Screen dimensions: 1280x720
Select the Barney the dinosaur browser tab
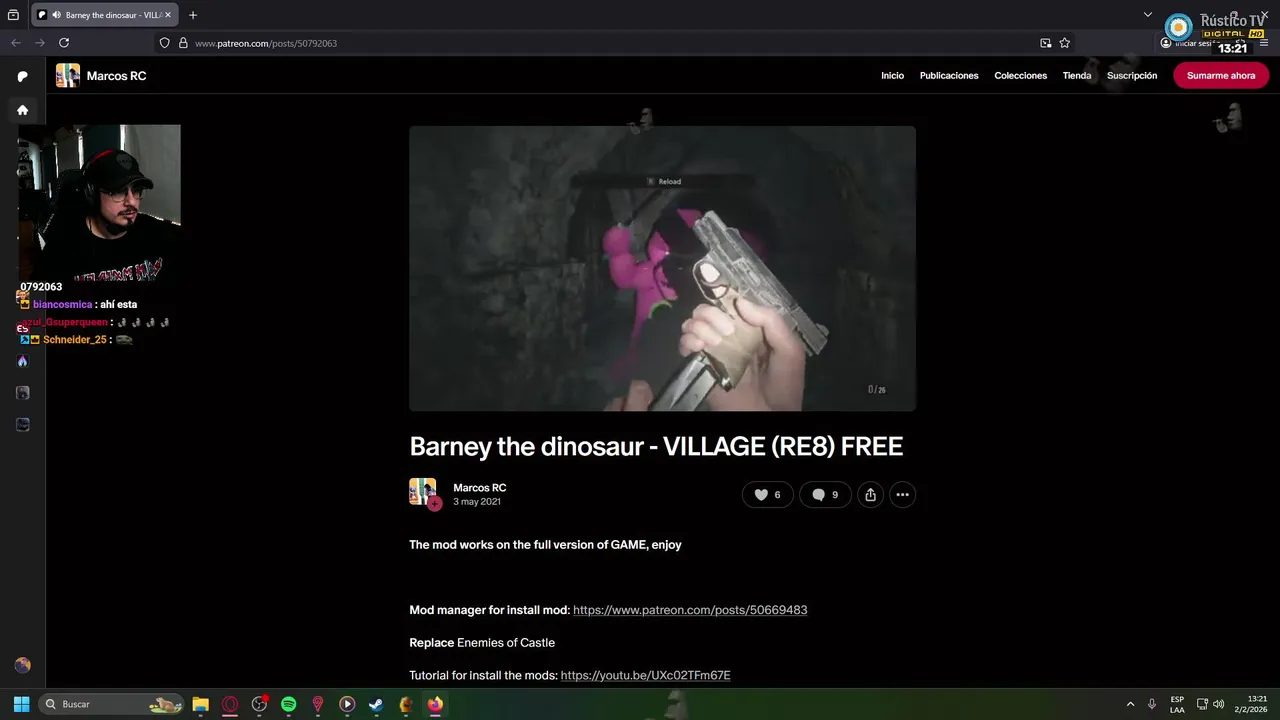point(105,15)
